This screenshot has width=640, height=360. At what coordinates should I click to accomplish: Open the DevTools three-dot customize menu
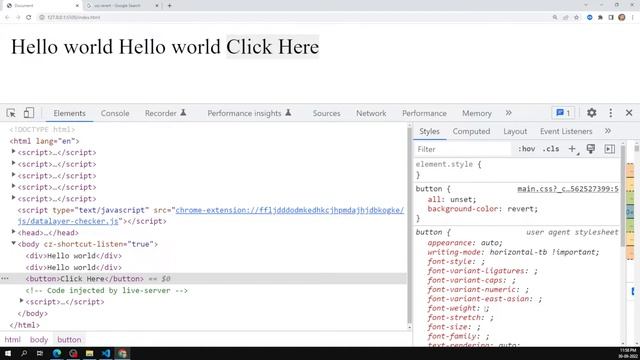(x=611, y=113)
